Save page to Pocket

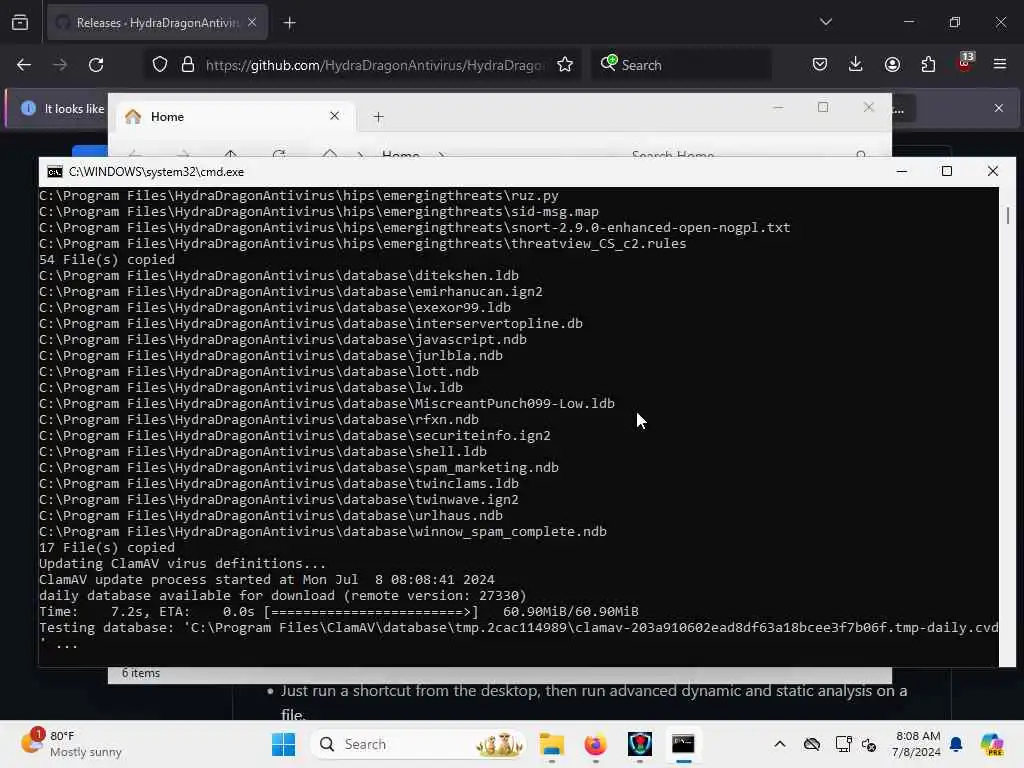(820, 65)
